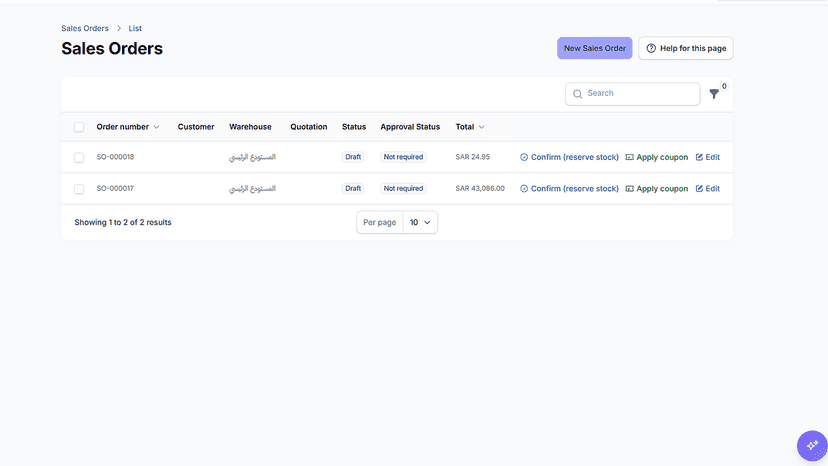The image size is (828, 466).
Task: Apply coupon to order SO-000017
Action: pos(657,189)
